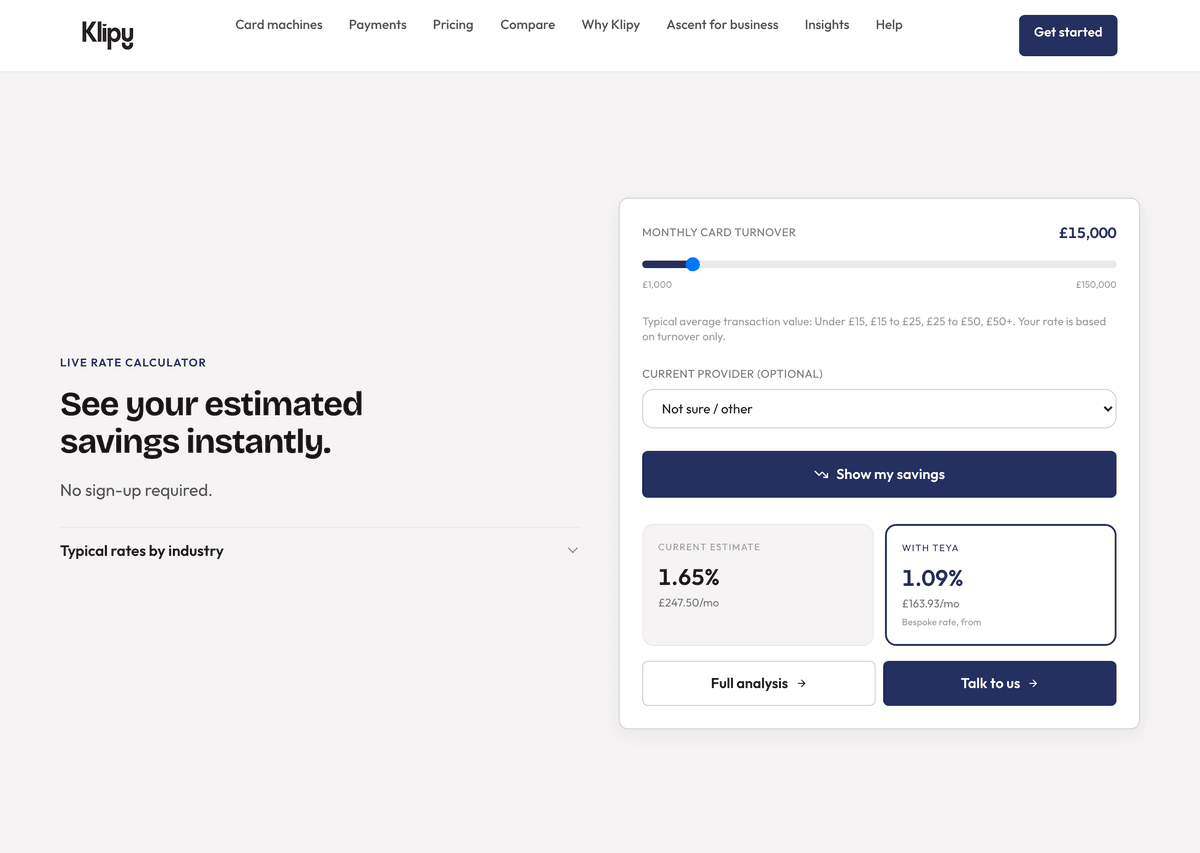Viewport: 1200px width, 853px height.
Task: Click the £247.50/mo text
Action: 688,603
